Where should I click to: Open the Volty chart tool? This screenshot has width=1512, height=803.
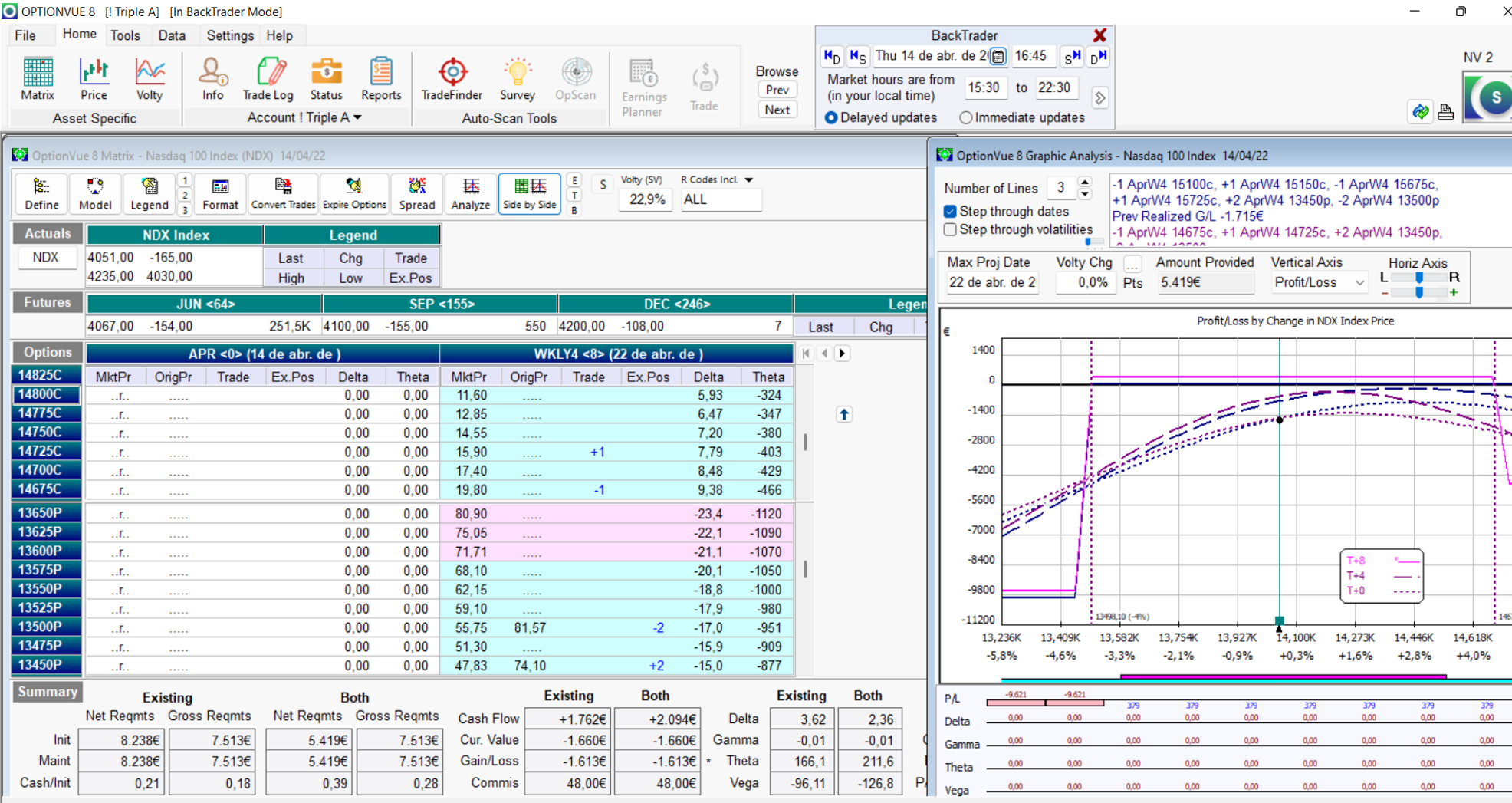click(150, 78)
